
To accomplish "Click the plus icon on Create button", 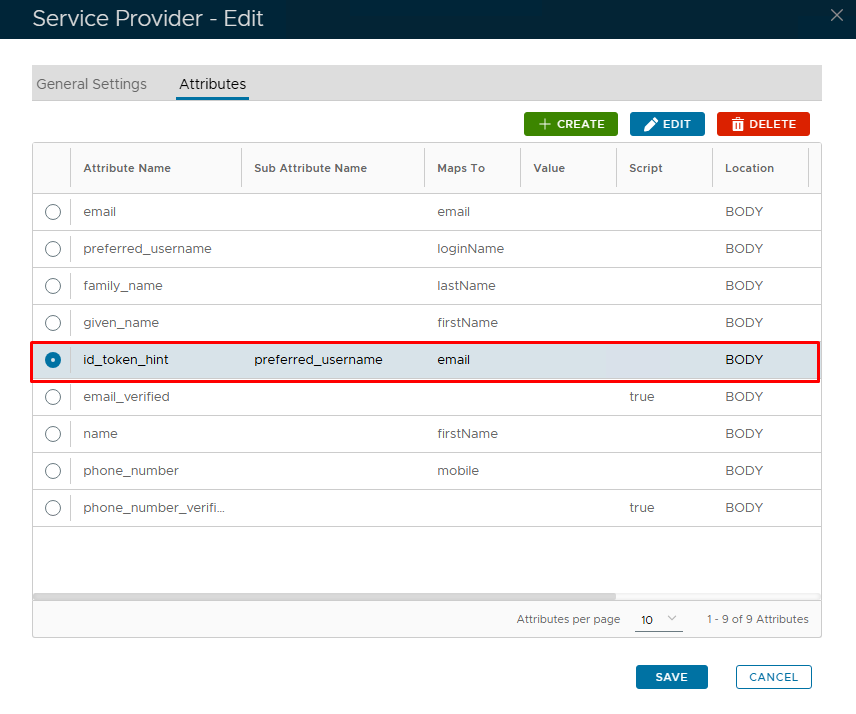I will (545, 124).
